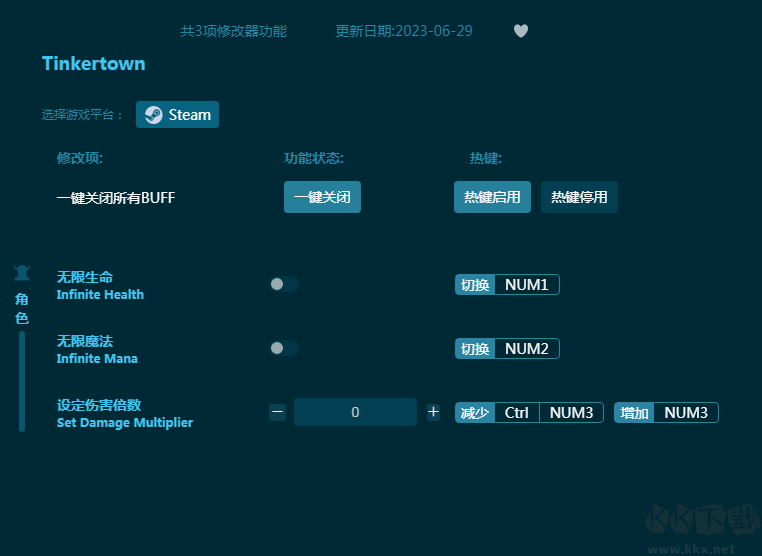The height and width of the screenshot is (556, 762).
Task: Click the 无限魔法 Infinite Mana label
Action: (97, 349)
